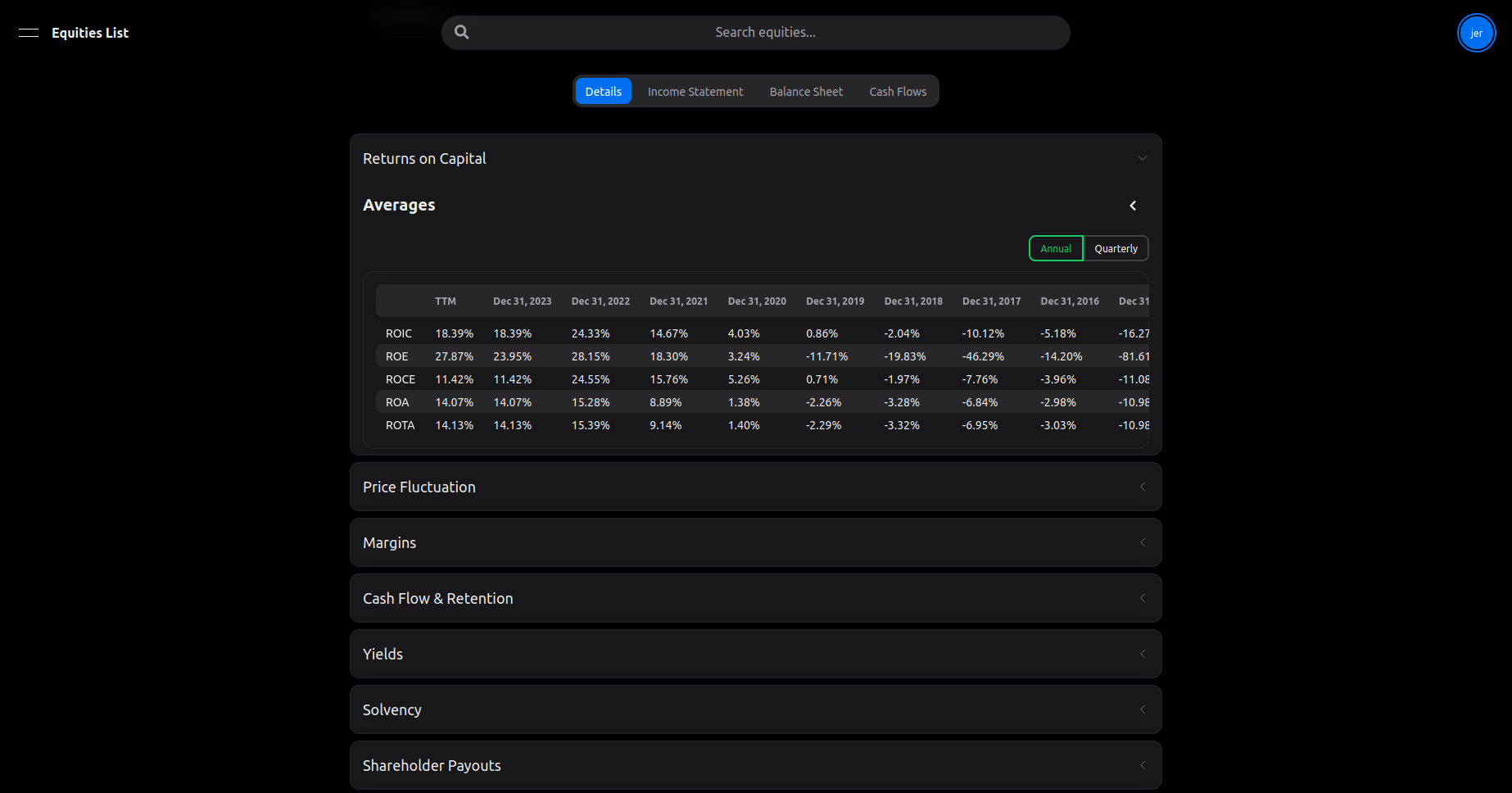Switch to the Balance Sheet tab
The image size is (1512, 793).
point(806,92)
